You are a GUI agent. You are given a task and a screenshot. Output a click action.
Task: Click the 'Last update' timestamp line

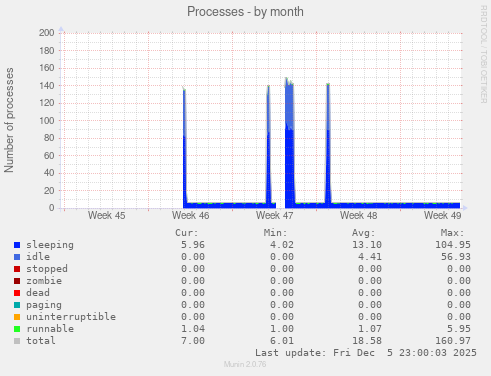coord(366,353)
